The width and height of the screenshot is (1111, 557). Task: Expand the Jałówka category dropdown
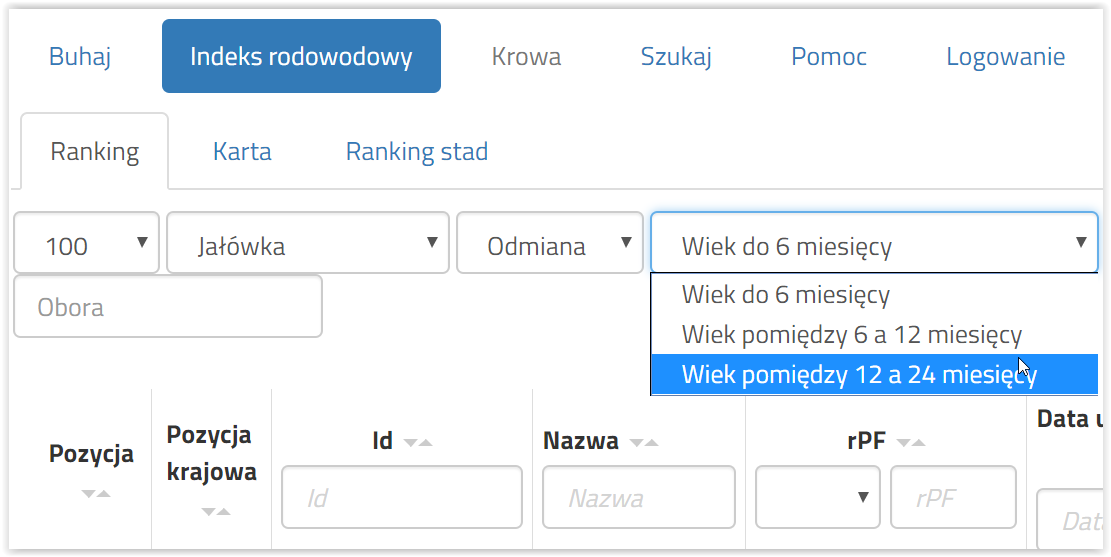[x=308, y=243]
